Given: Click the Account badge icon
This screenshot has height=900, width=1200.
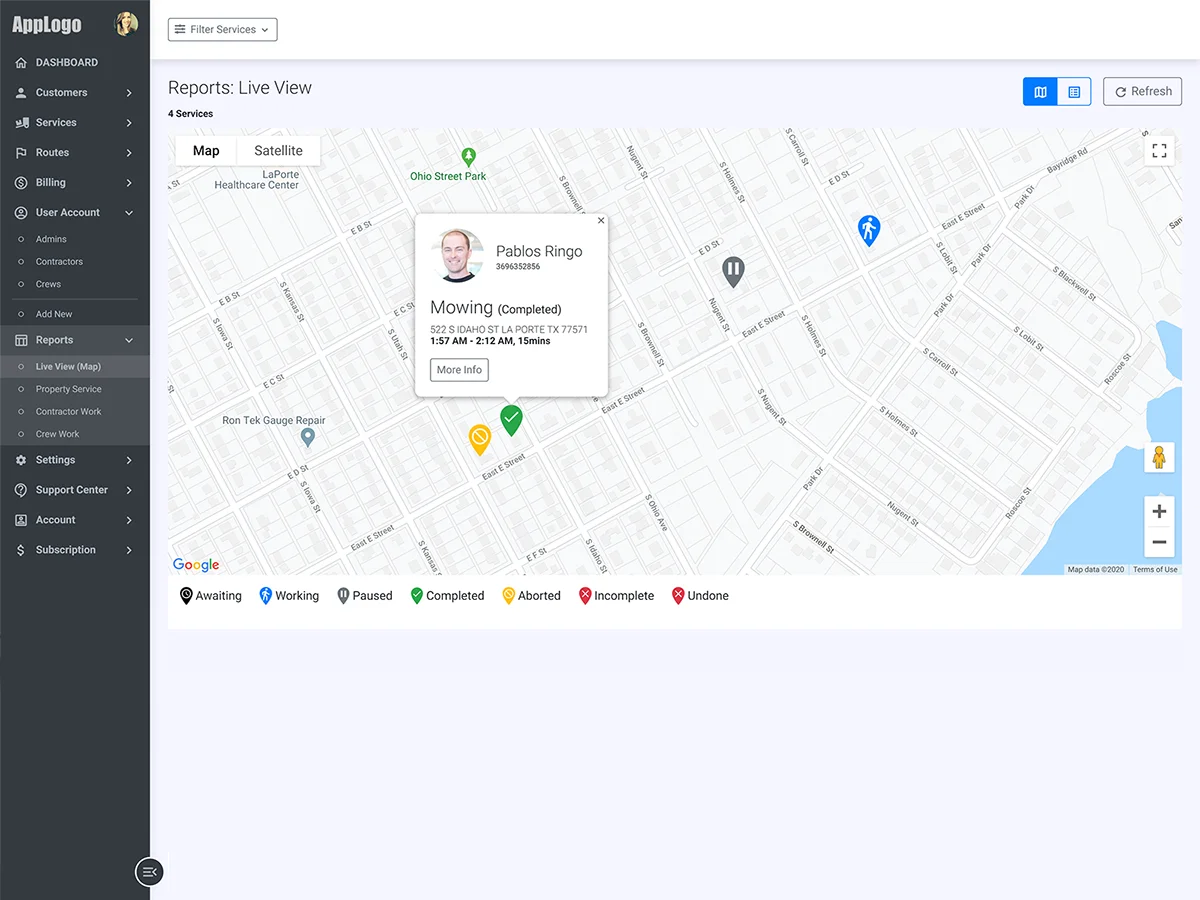Looking at the screenshot, I should click(21, 520).
